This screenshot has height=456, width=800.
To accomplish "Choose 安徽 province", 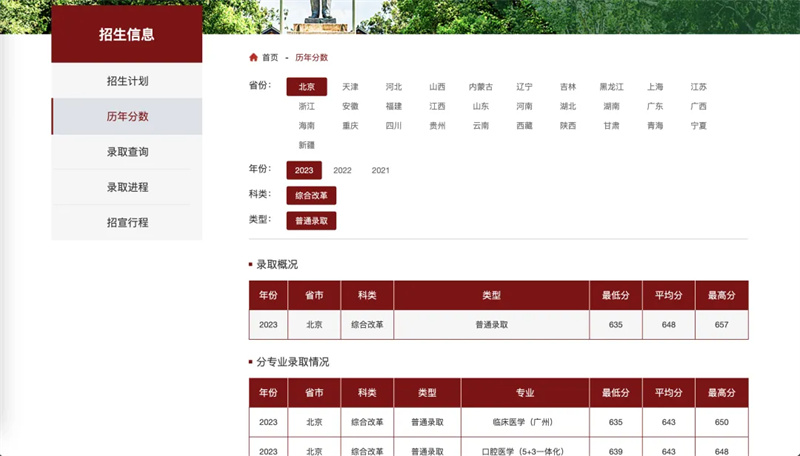I will 350,106.
